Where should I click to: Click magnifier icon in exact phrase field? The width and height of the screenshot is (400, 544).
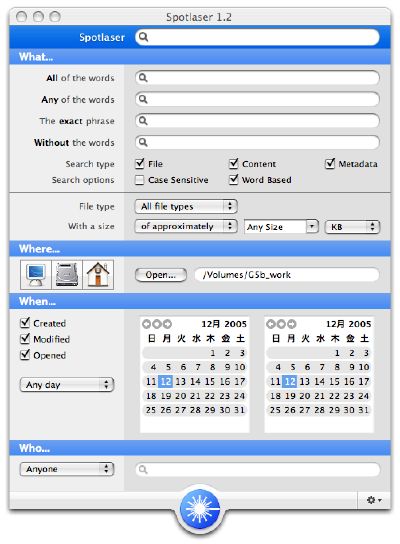pos(143,121)
